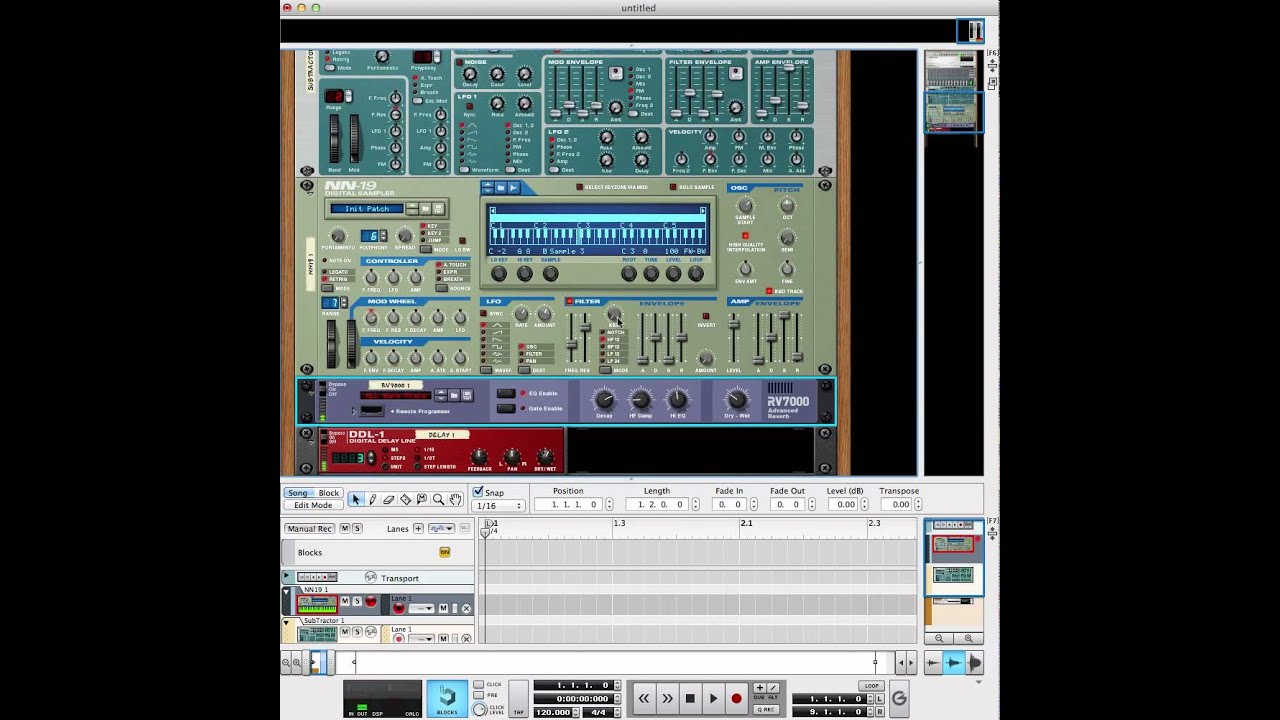The height and width of the screenshot is (720, 1280).
Task: Select the Magnify tool
Action: (438, 499)
